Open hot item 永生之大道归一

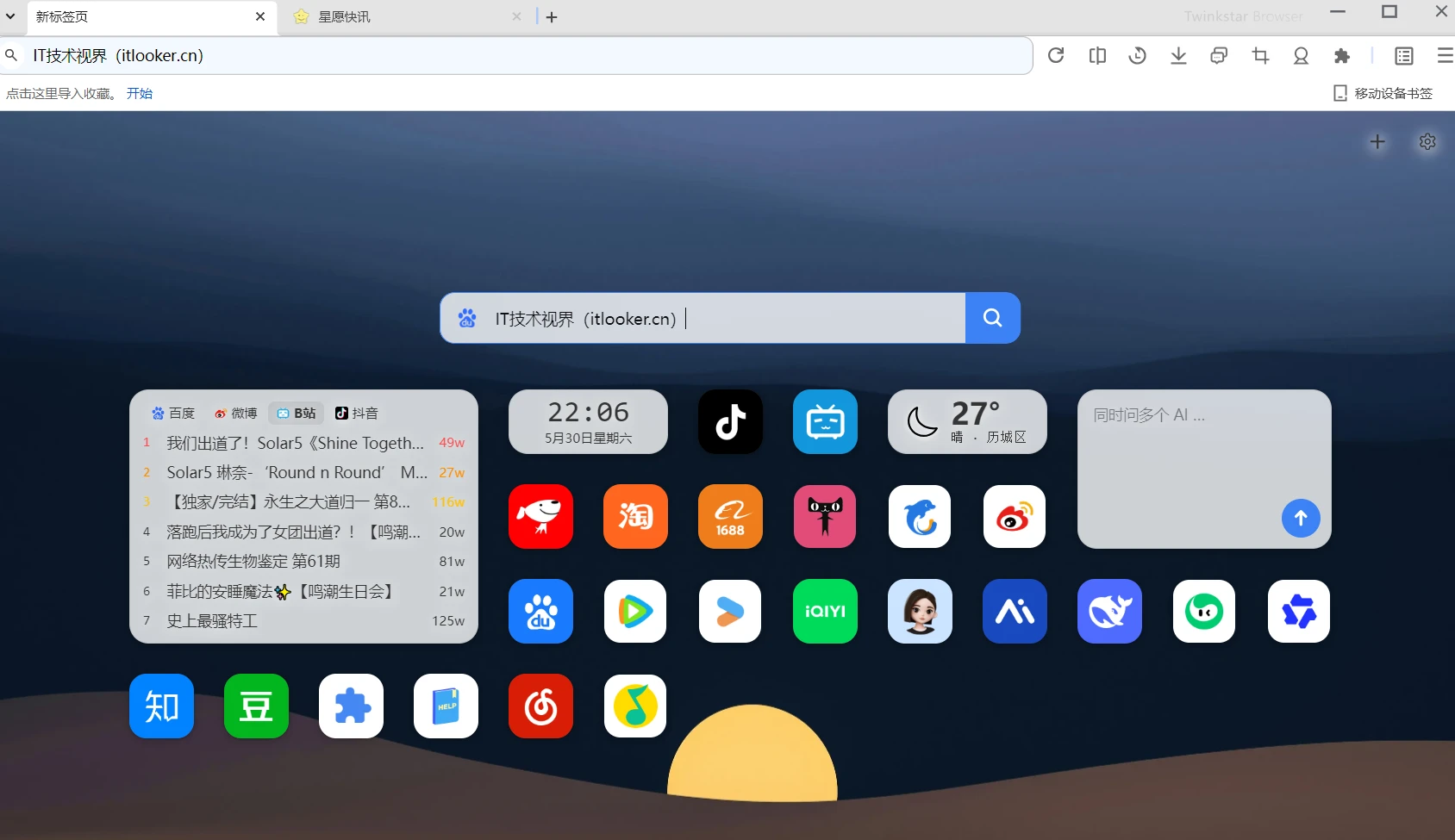tap(303, 501)
